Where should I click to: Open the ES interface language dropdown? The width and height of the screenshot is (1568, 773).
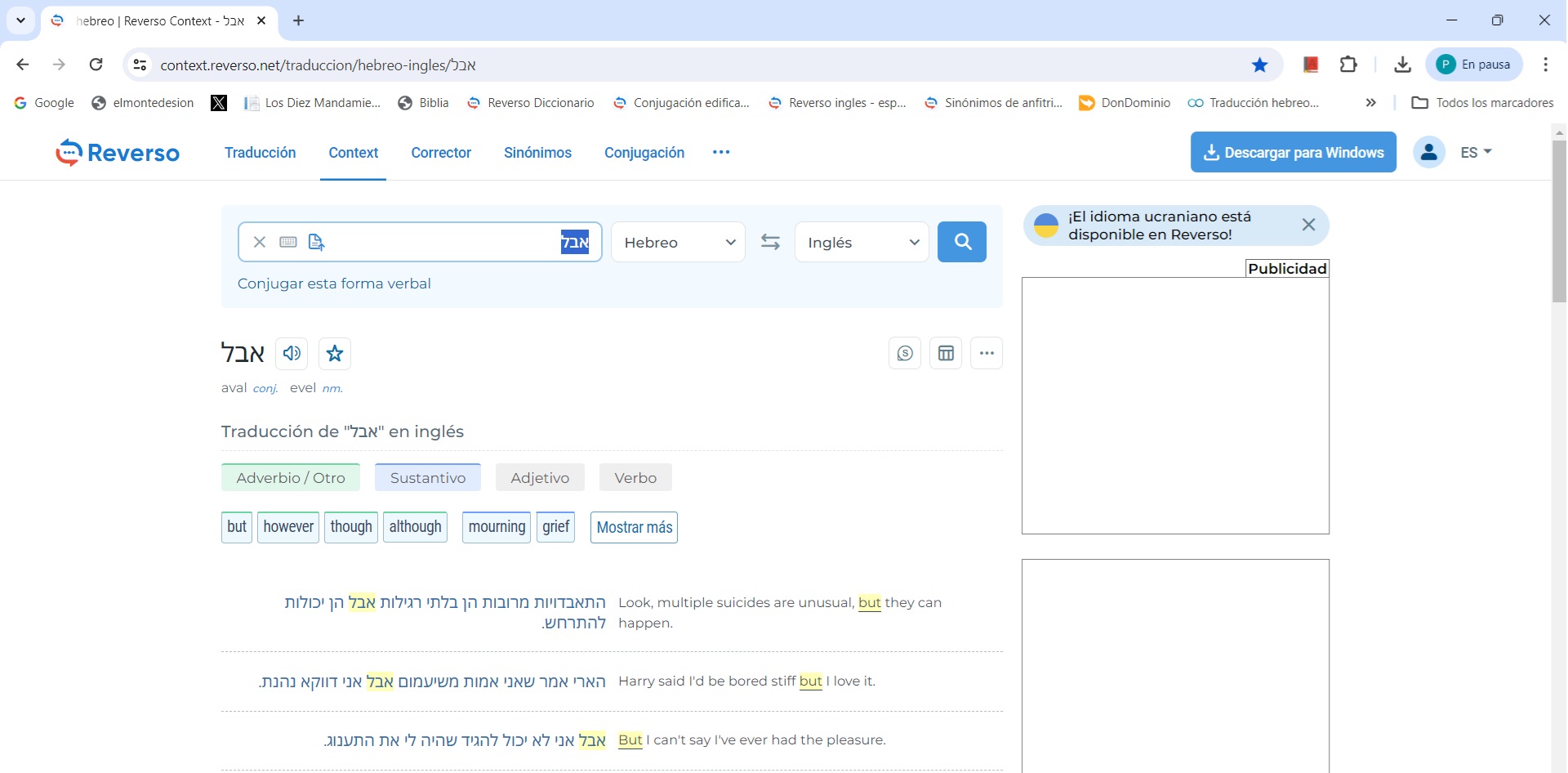click(x=1476, y=152)
